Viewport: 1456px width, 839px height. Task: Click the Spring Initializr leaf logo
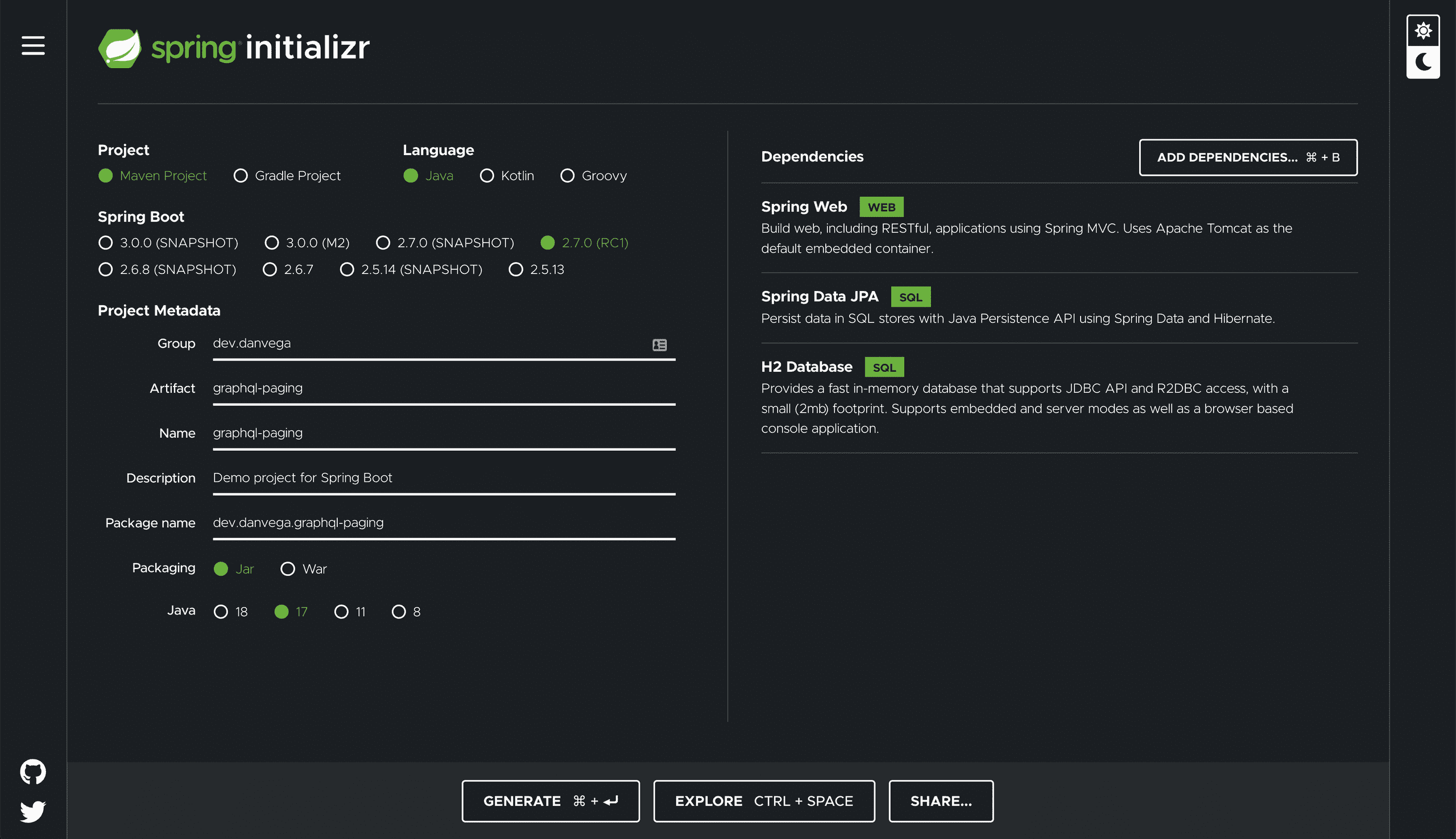119,48
